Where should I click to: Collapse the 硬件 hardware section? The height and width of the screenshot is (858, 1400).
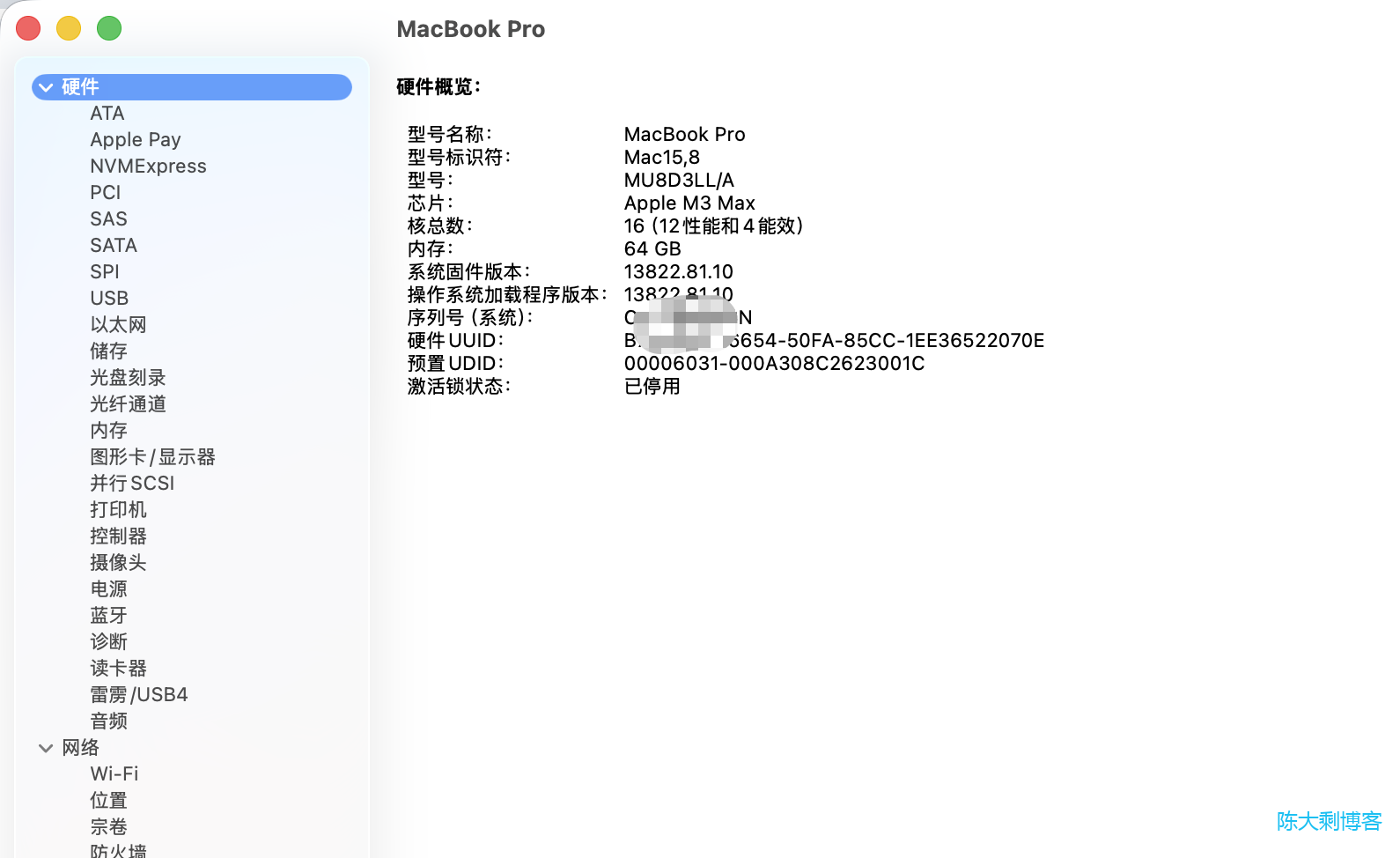[x=46, y=87]
